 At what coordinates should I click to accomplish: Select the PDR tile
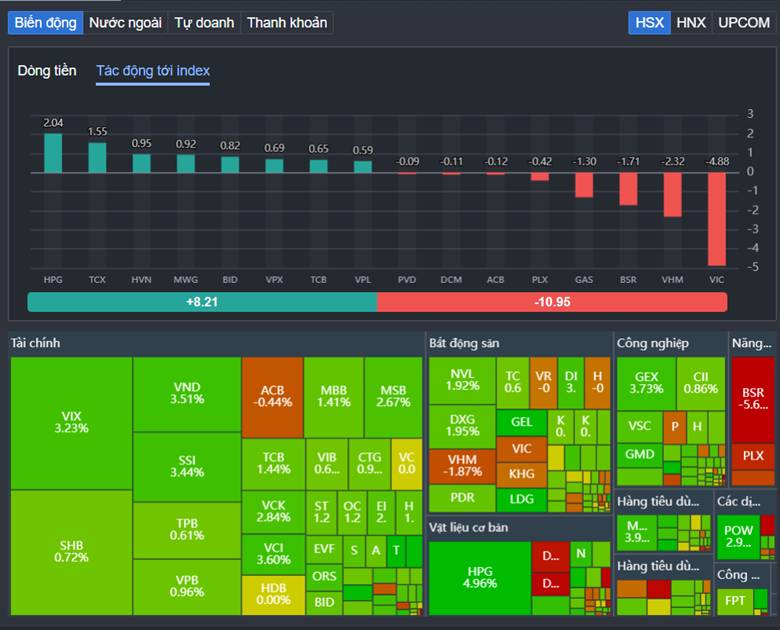pos(462,498)
